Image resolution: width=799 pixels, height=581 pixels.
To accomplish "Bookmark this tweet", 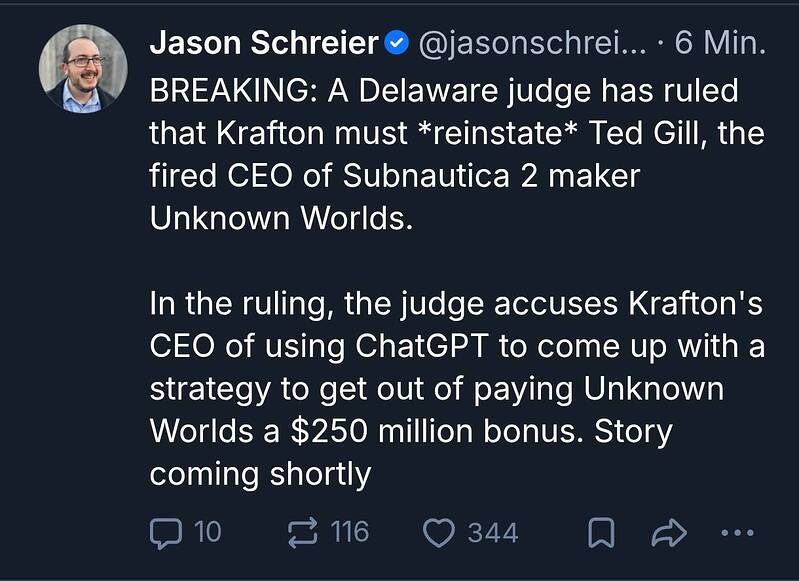I will [599, 533].
